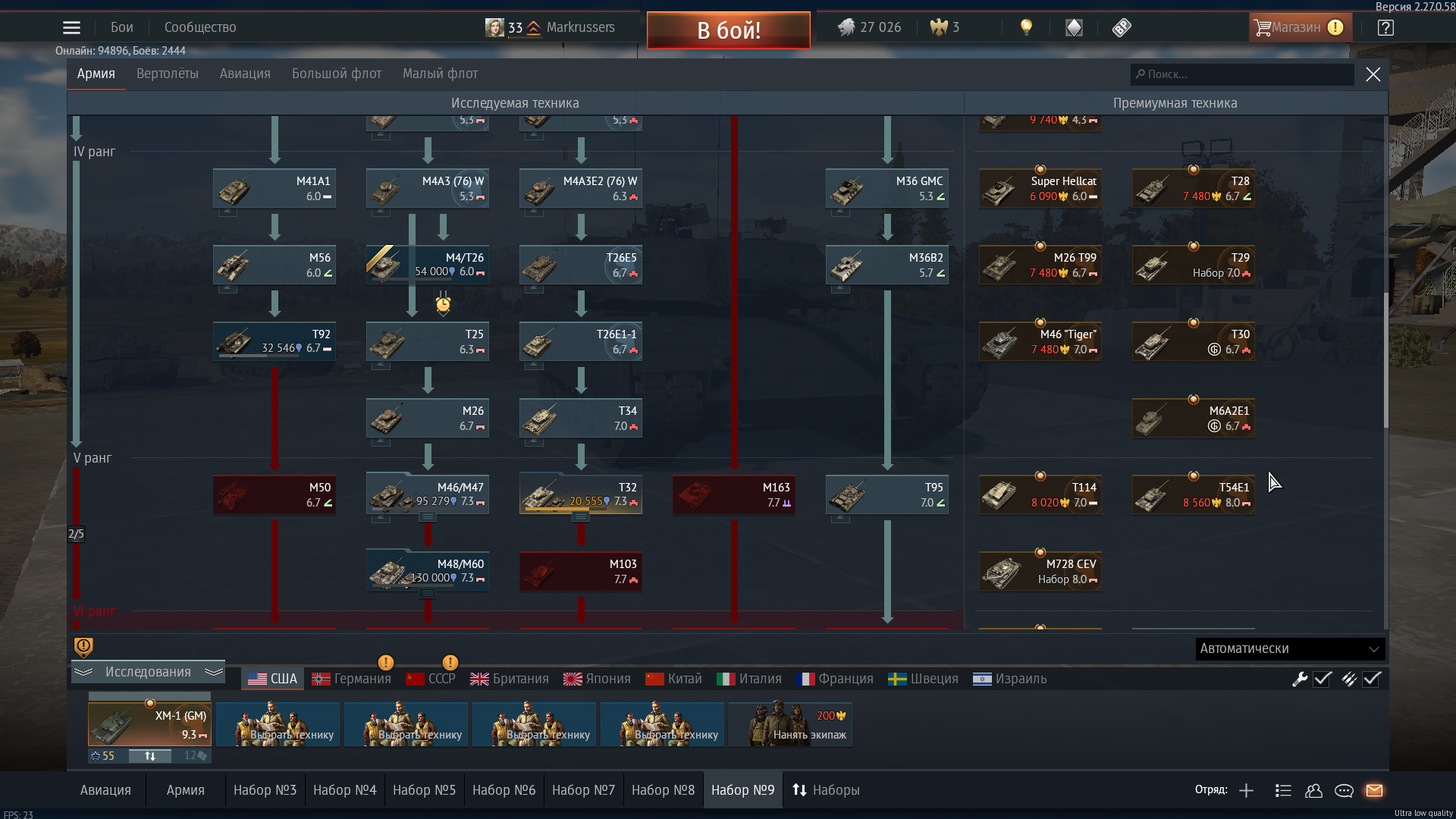Click the plus icon to invite to squad
1456x819 pixels.
1246,790
